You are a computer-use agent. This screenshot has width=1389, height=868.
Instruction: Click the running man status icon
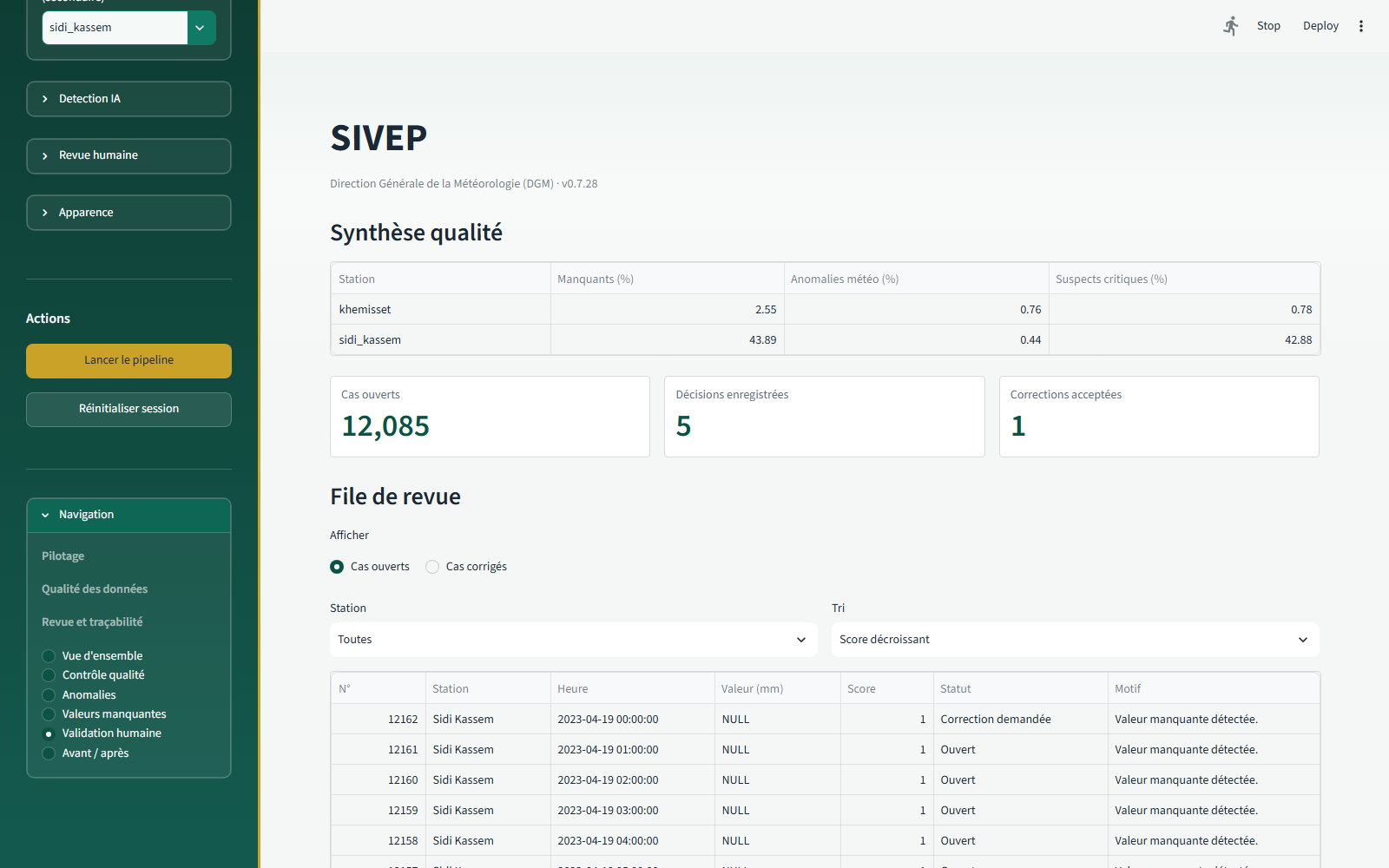pos(1231,26)
